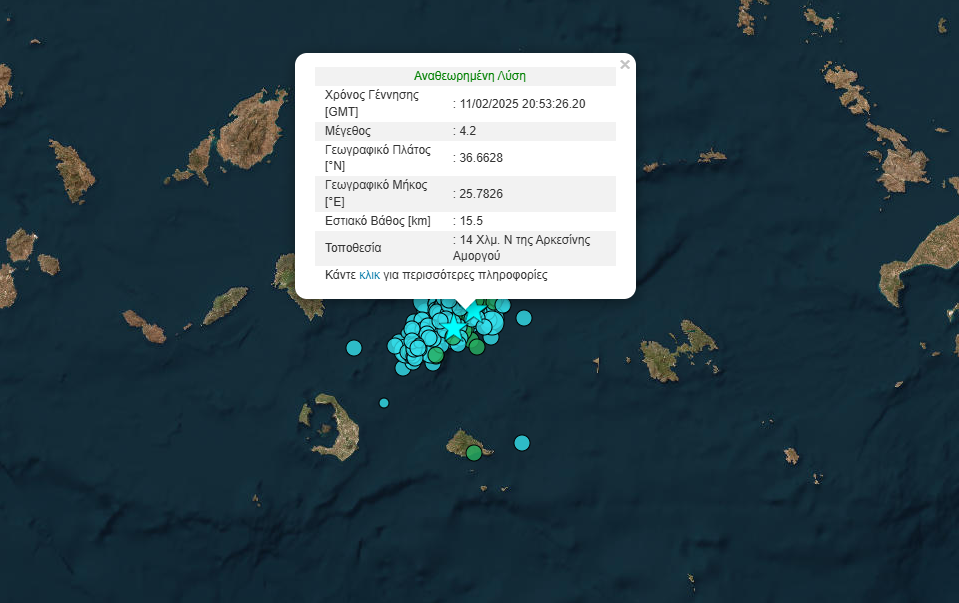Open the 'κλικ' link for more information
The image size is (959, 603).
[x=369, y=274]
